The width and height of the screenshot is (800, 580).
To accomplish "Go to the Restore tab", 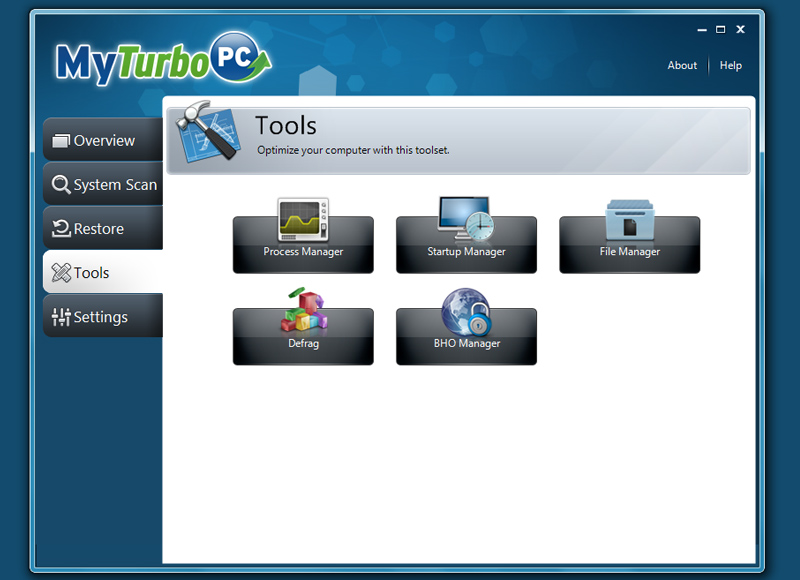I will (103, 229).
